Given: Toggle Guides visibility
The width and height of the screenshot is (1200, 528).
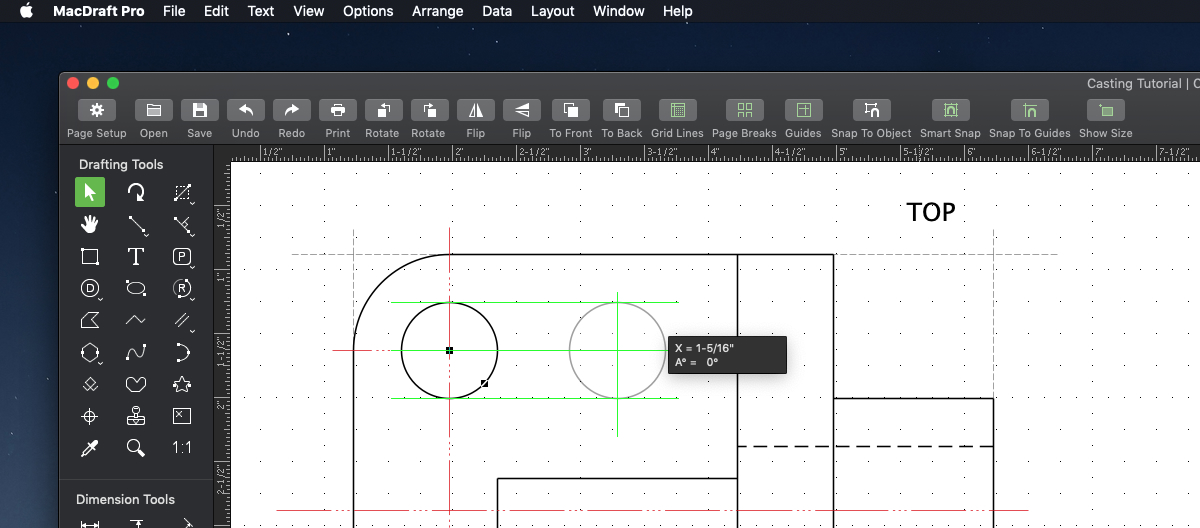Looking at the screenshot, I should pyautogui.click(x=803, y=110).
